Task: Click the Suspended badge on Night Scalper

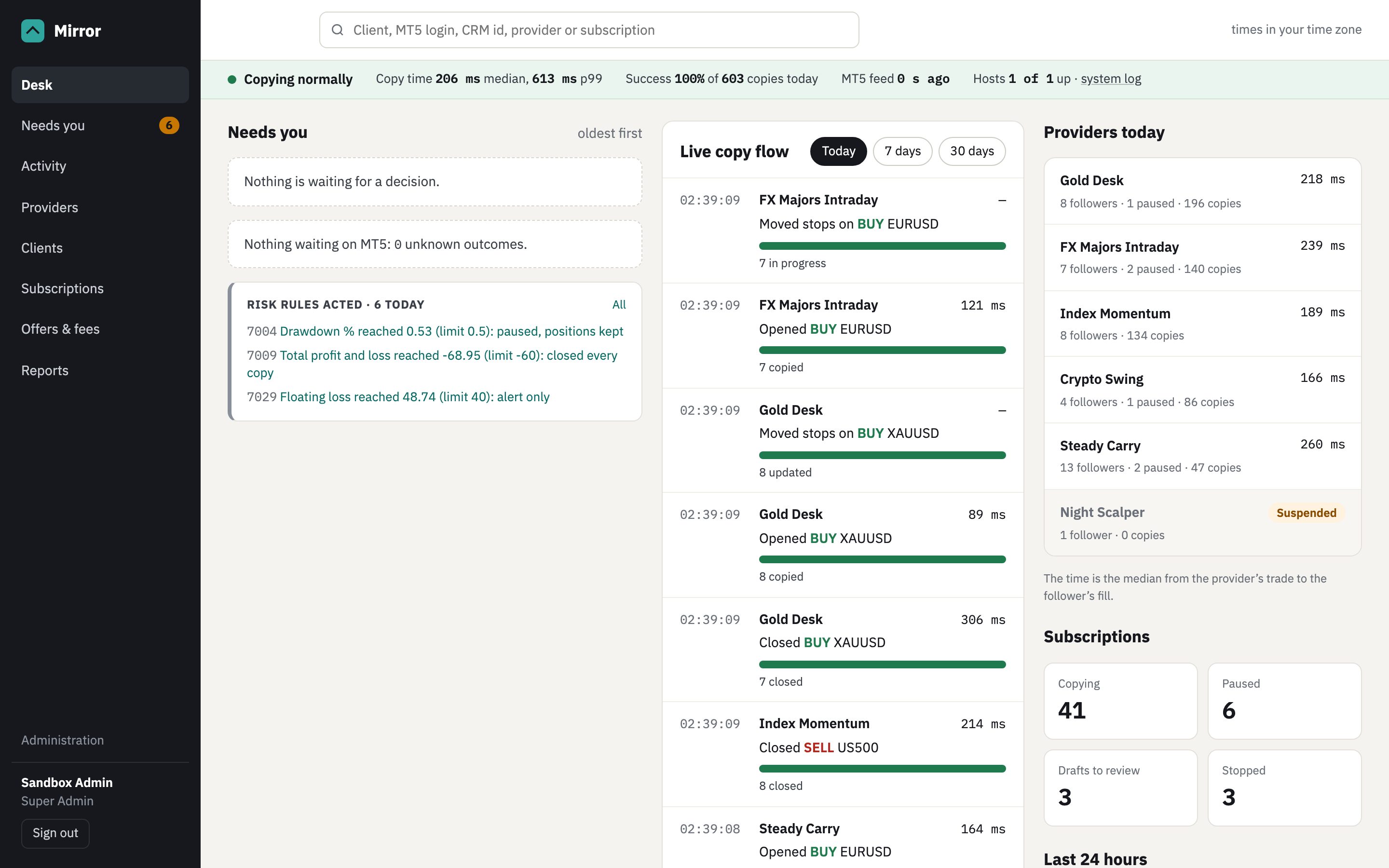Action: (1307, 513)
